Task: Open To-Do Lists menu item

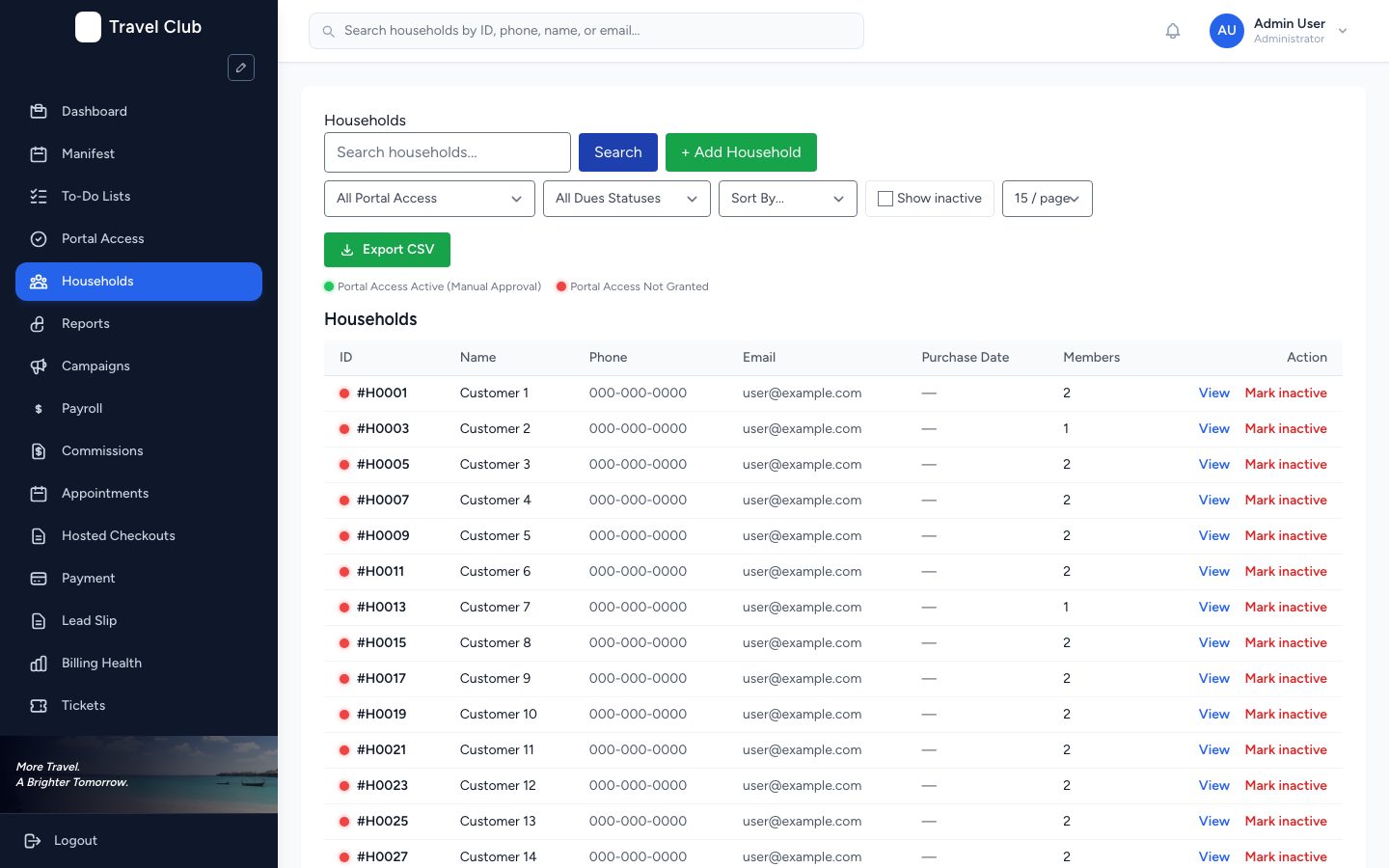Action: [x=139, y=196]
